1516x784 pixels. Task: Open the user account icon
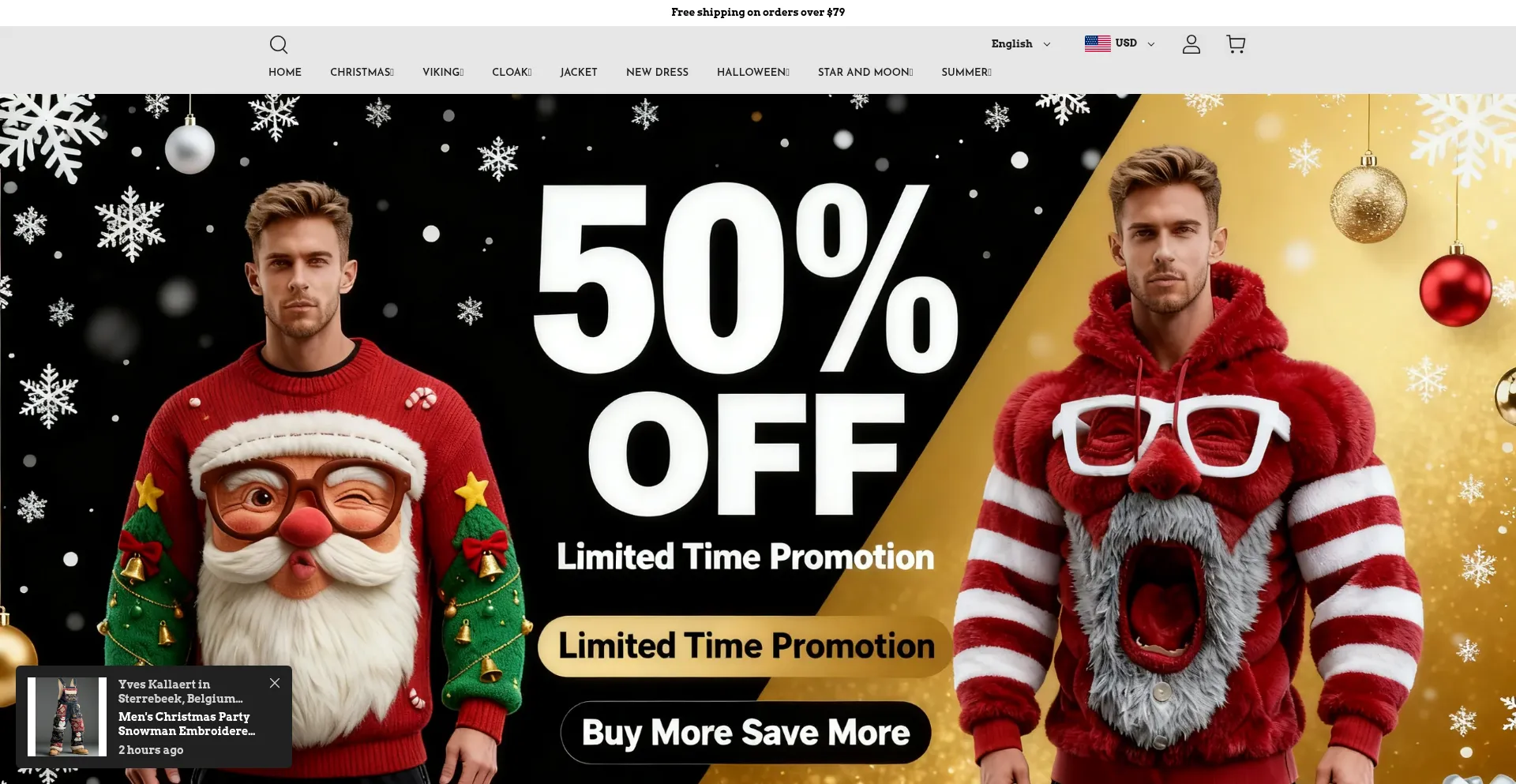(x=1191, y=44)
